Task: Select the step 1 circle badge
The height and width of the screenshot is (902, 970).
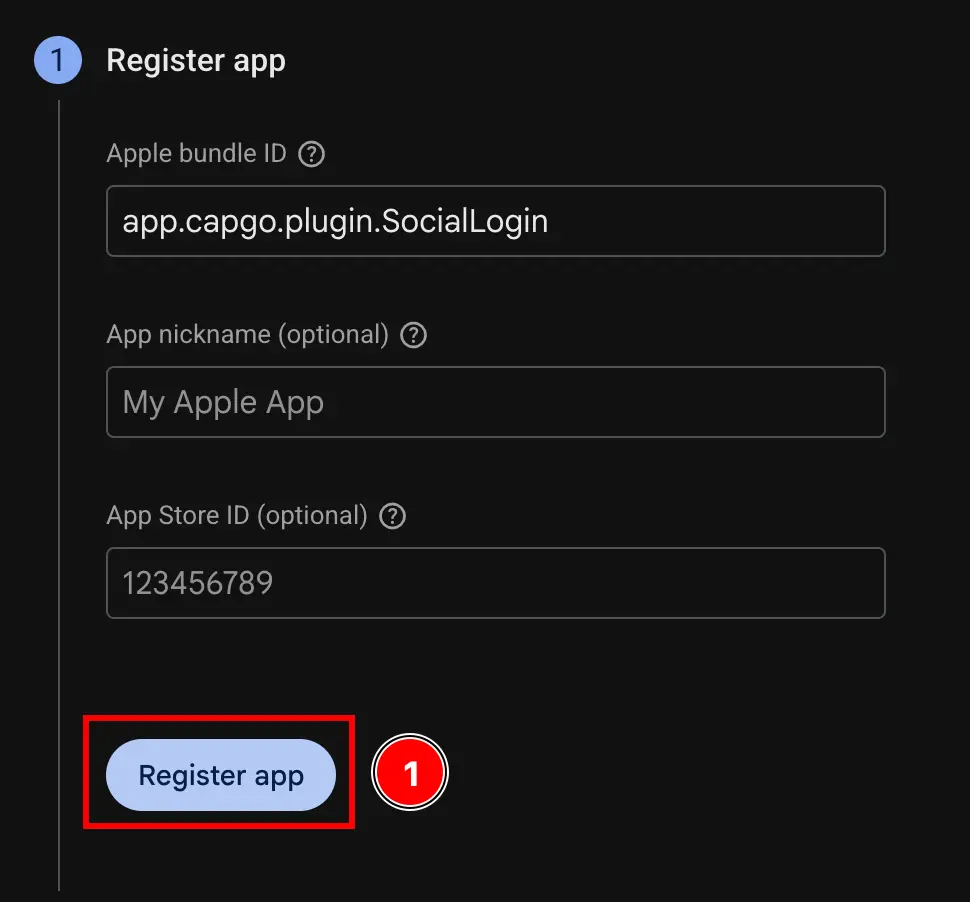Action: [x=57, y=59]
